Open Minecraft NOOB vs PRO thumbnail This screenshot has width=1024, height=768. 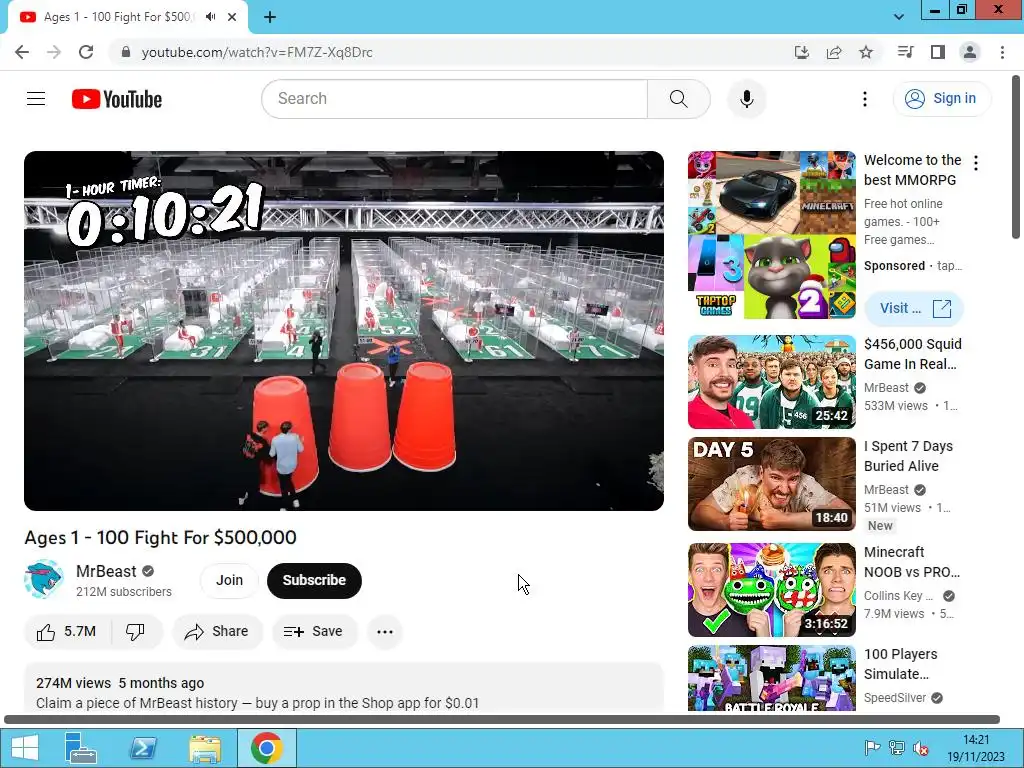pos(771,590)
